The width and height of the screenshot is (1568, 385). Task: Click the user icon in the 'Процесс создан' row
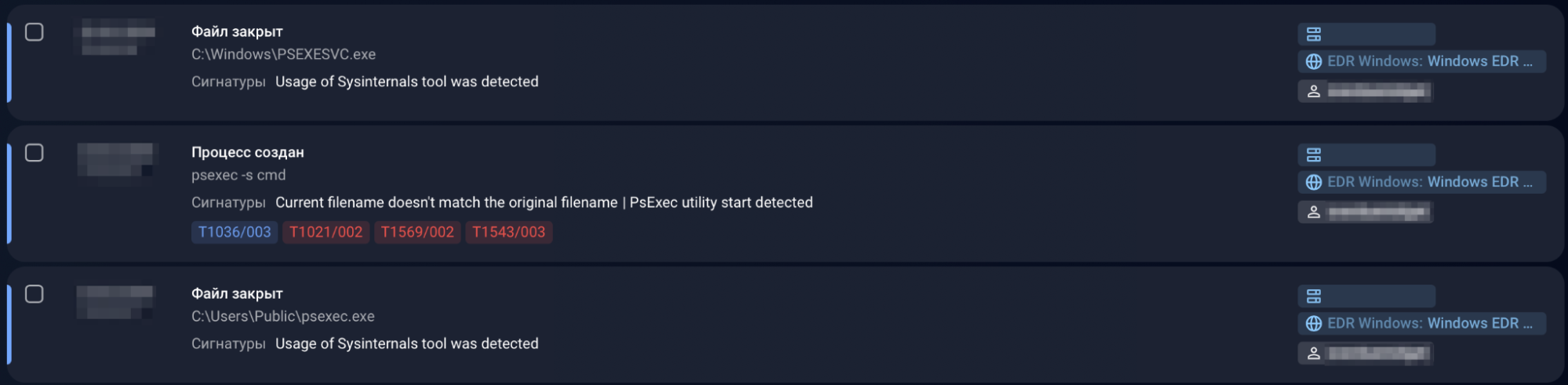tap(1314, 212)
